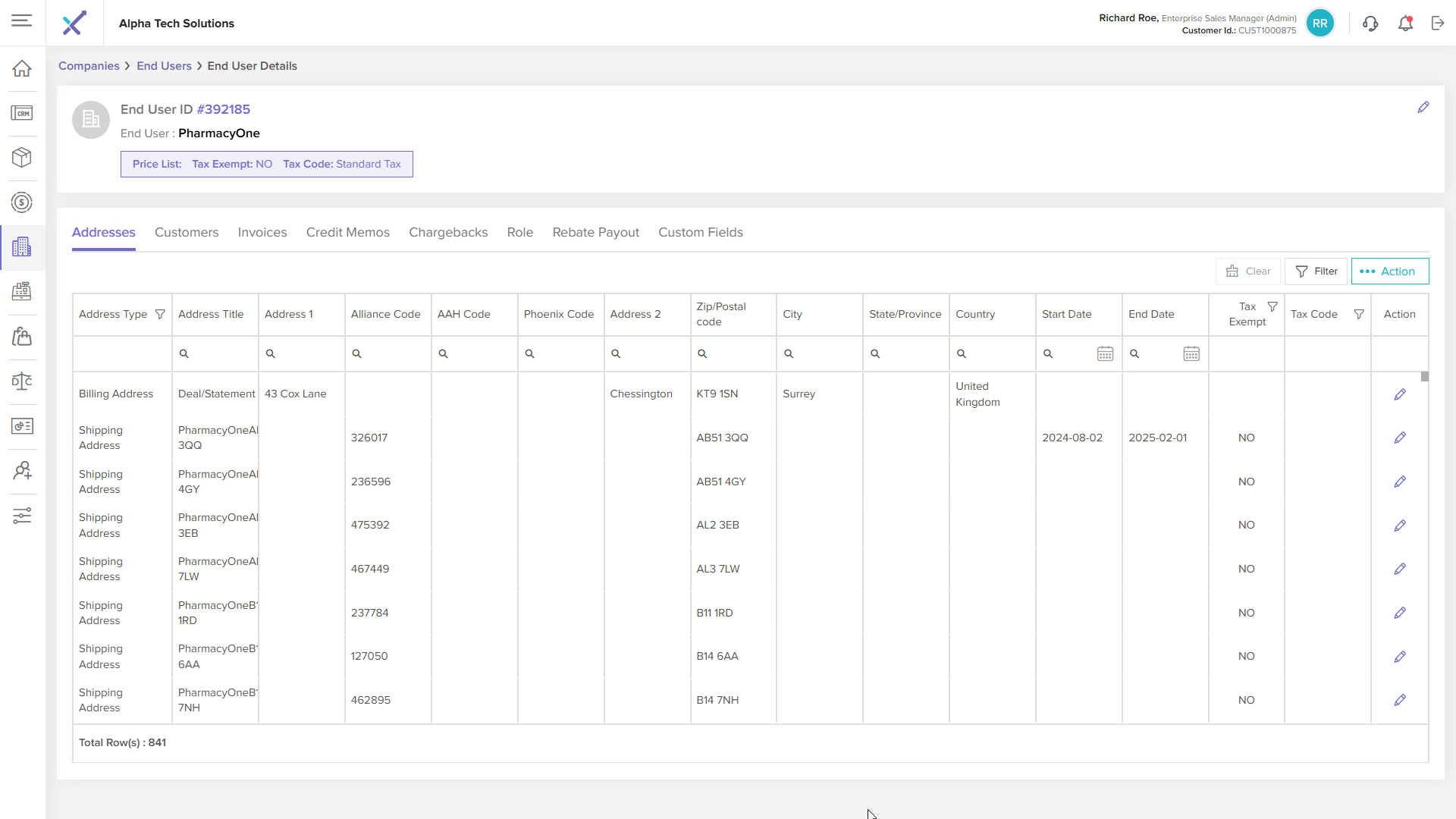Switch to the Customers tab

pos(187,232)
